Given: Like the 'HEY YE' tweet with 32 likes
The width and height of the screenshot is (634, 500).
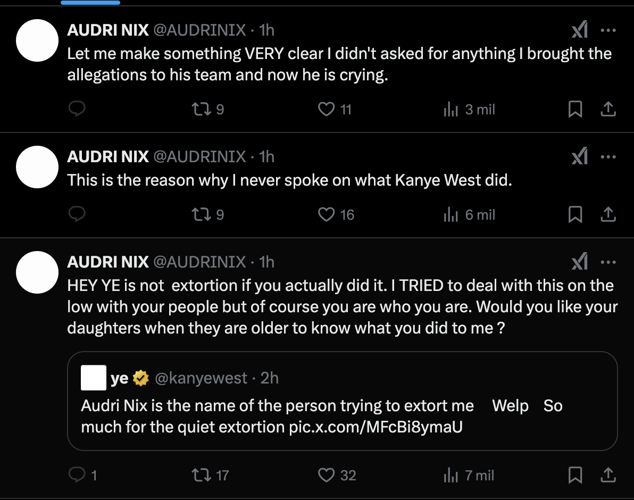Looking at the screenshot, I should coord(337,475).
